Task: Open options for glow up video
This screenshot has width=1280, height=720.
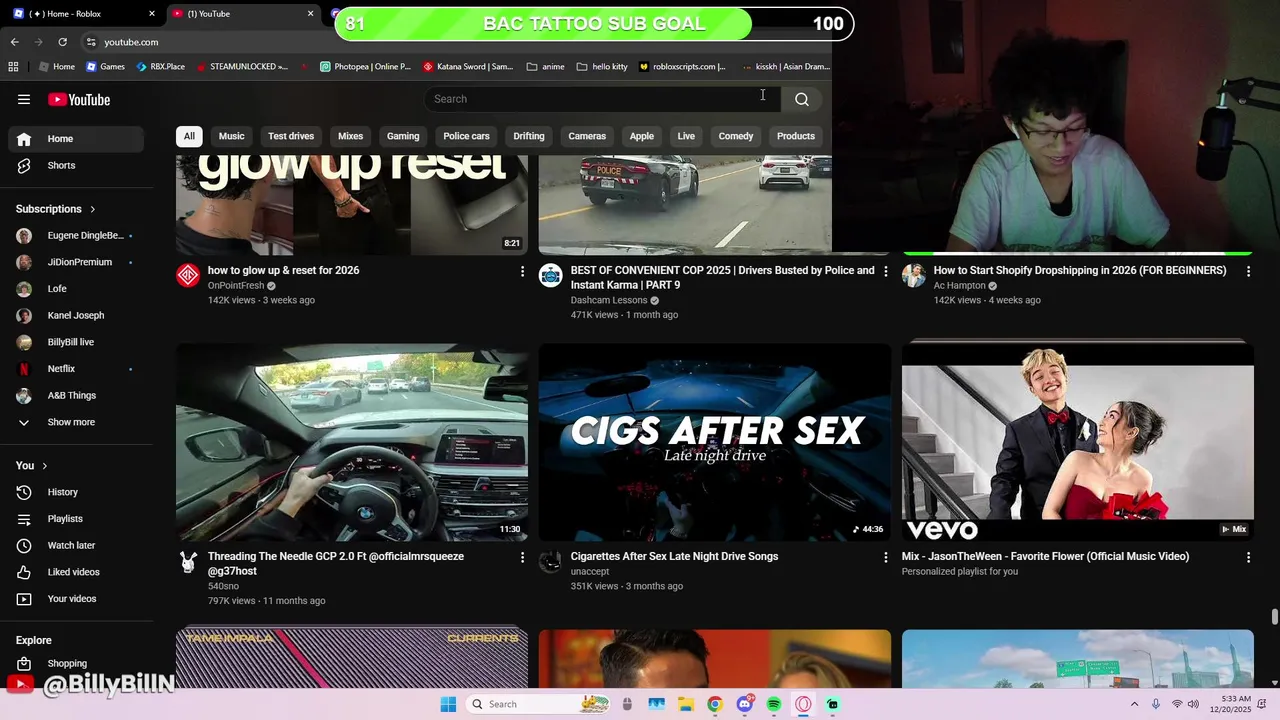Action: (522, 271)
